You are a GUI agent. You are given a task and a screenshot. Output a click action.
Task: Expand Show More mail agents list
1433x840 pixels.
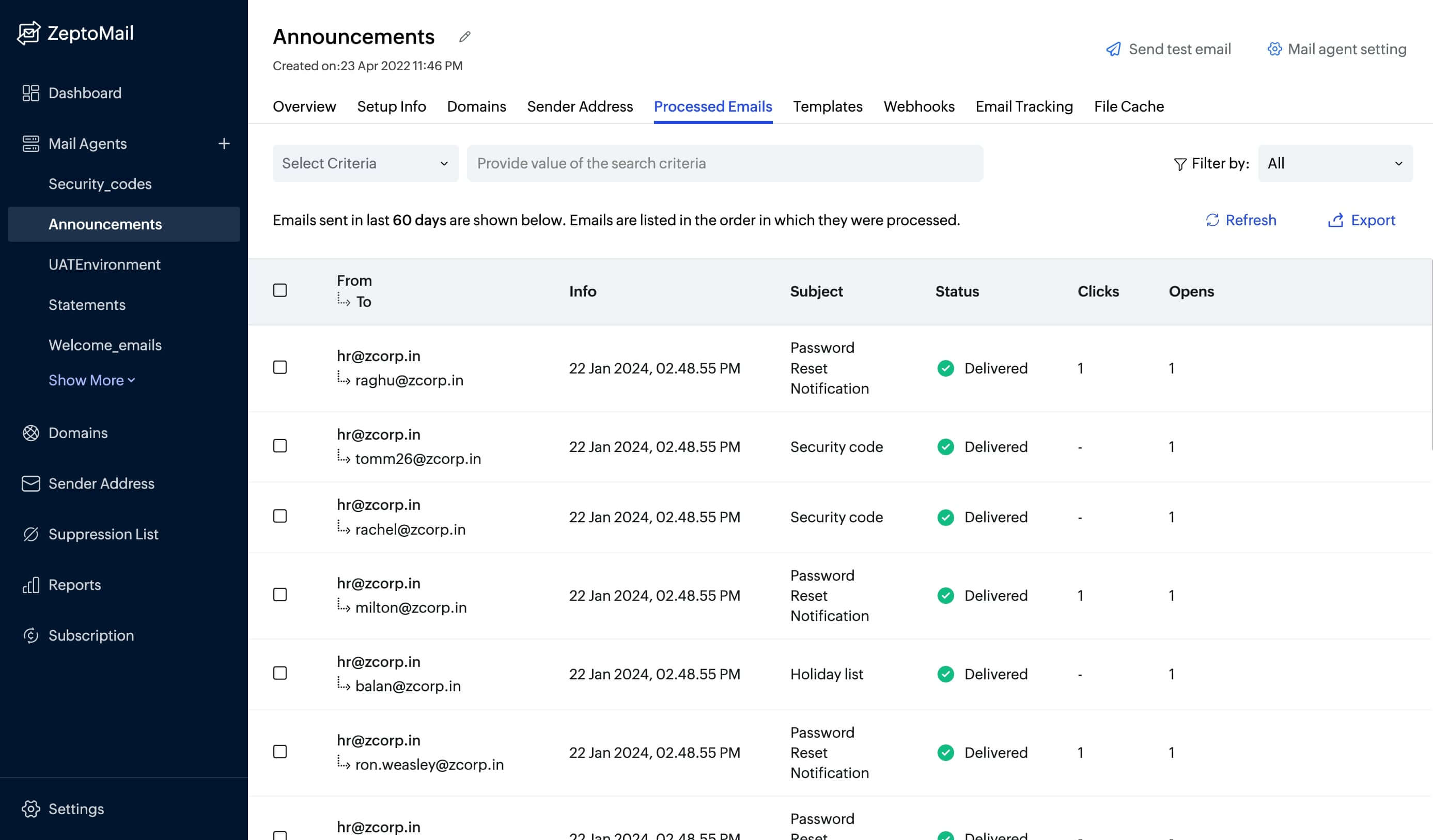coord(91,380)
